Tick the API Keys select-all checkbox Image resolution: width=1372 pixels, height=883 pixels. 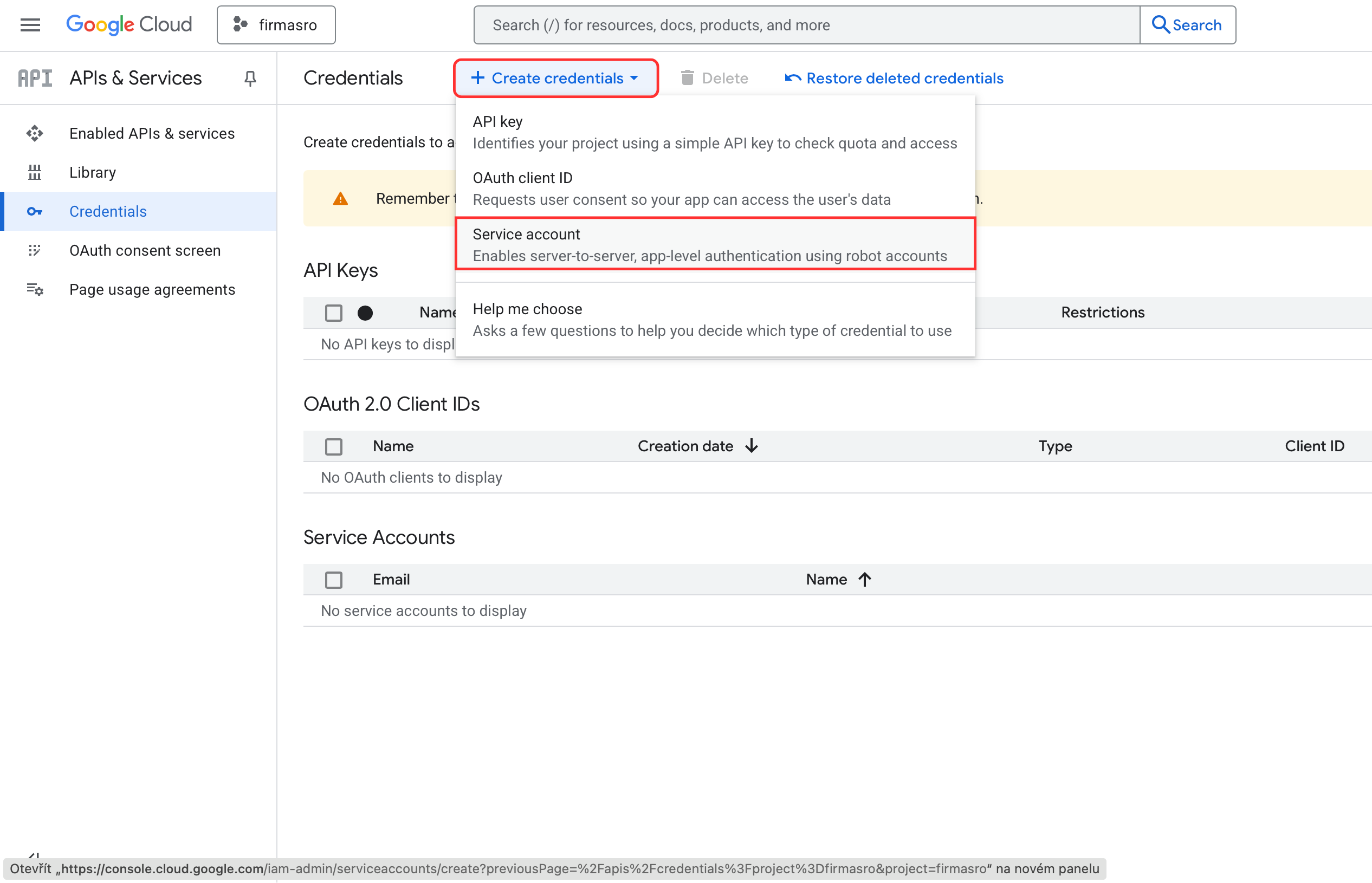333,313
